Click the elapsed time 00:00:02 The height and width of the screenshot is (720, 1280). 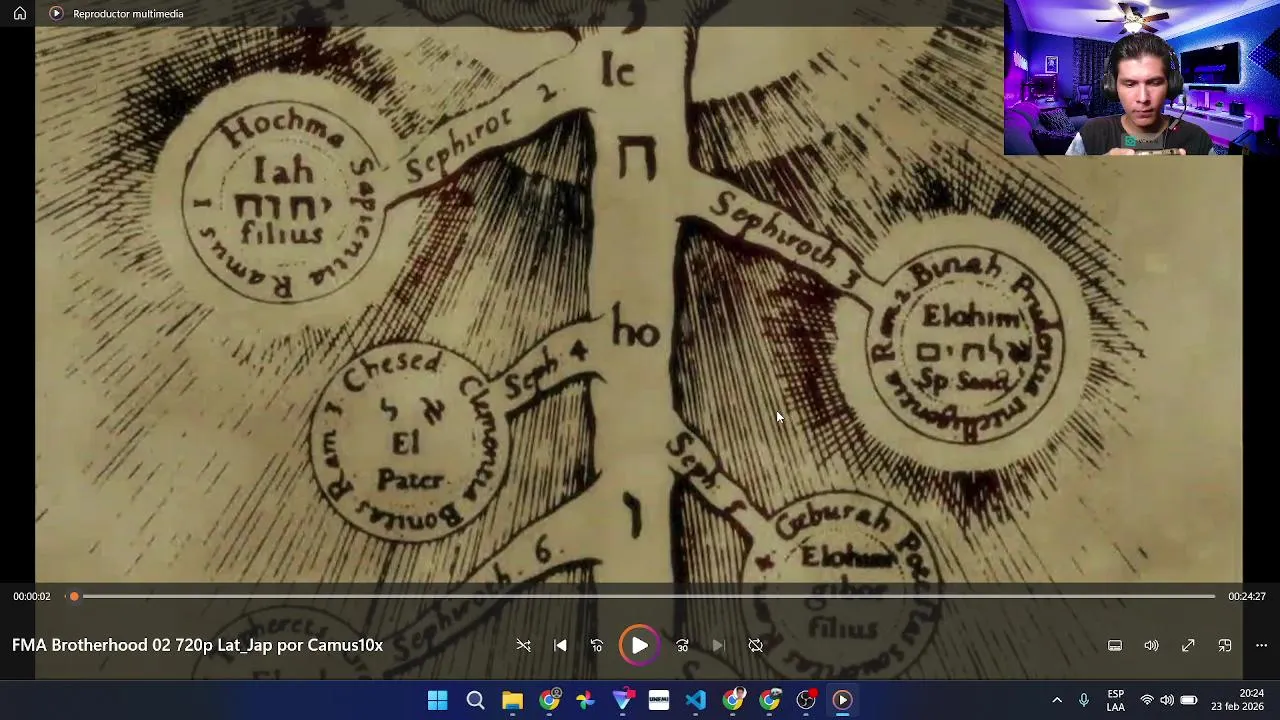pos(32,596)
